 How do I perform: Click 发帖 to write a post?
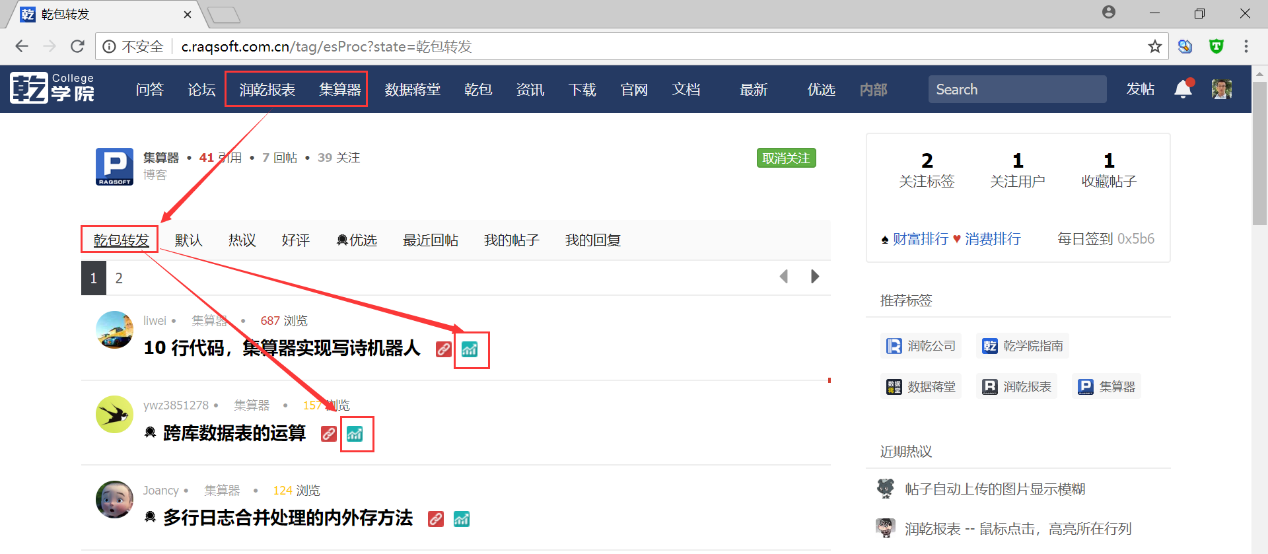(x=1140, y=89)
